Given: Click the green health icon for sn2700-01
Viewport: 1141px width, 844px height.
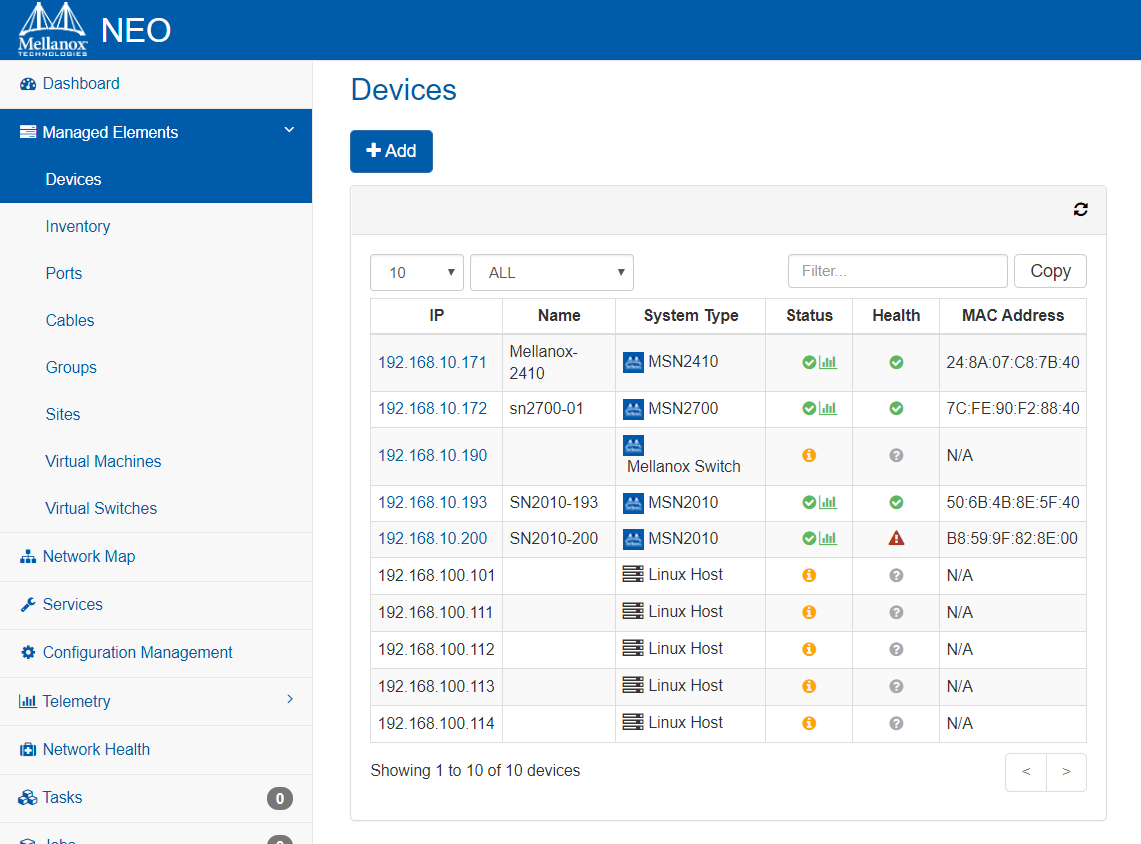Looking at the screenshot, I should (x=896, y=409).
